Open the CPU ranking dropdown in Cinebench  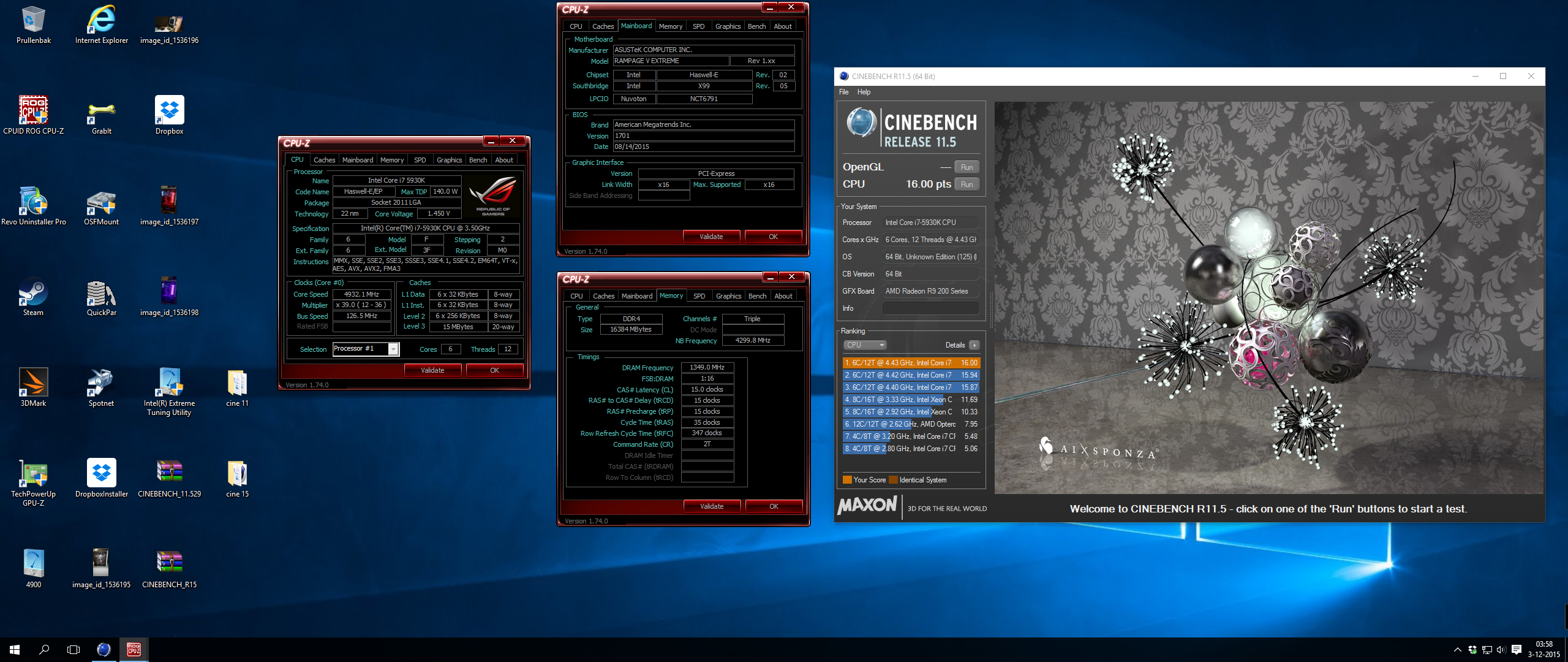coord(865,345)
